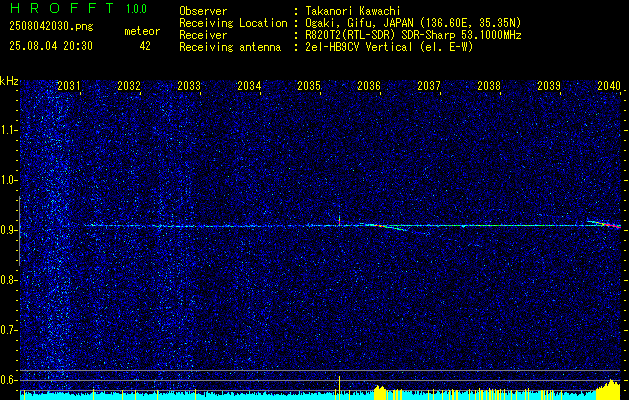Click the 2034 time axis marker

pyautogui.click(x=249, y=85)
